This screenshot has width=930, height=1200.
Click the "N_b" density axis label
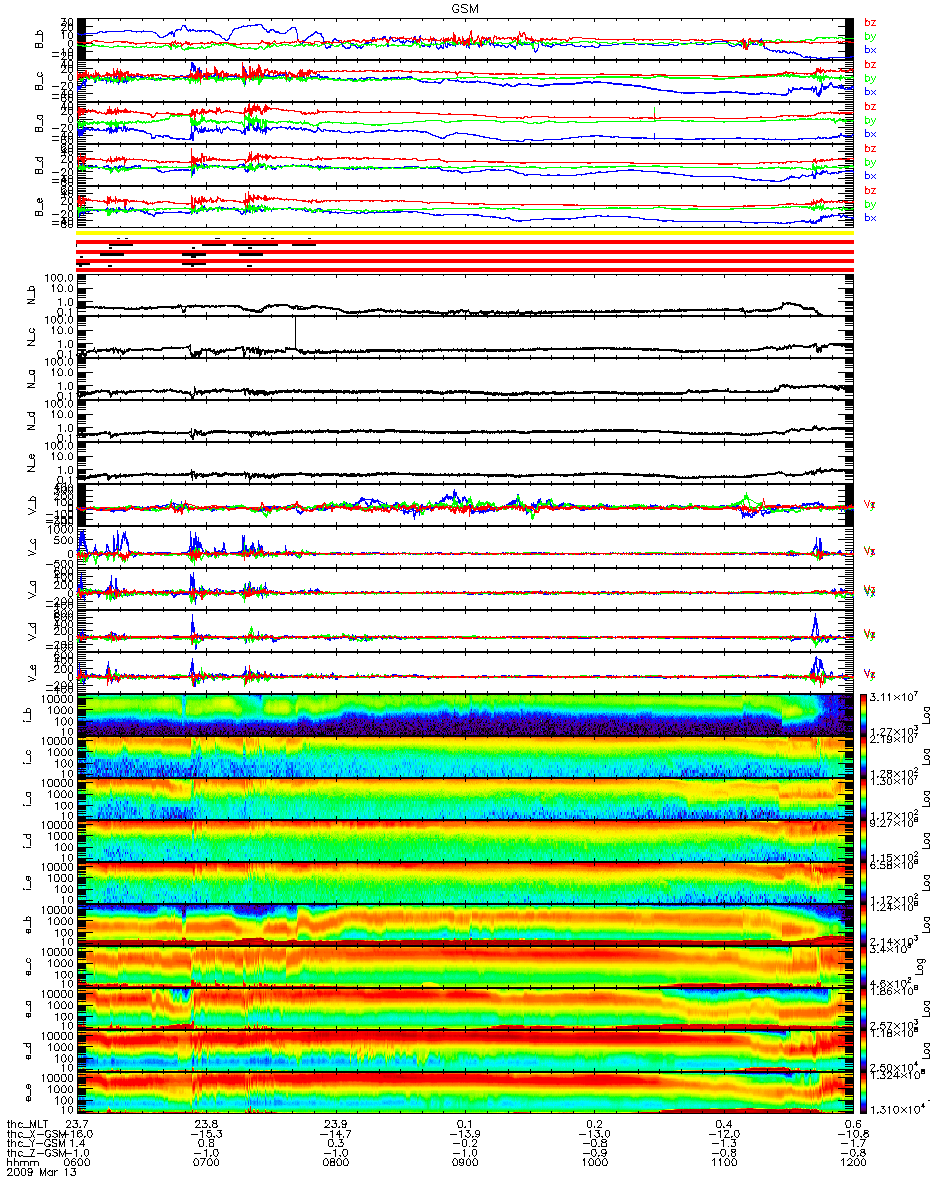(x=31, y=297)
